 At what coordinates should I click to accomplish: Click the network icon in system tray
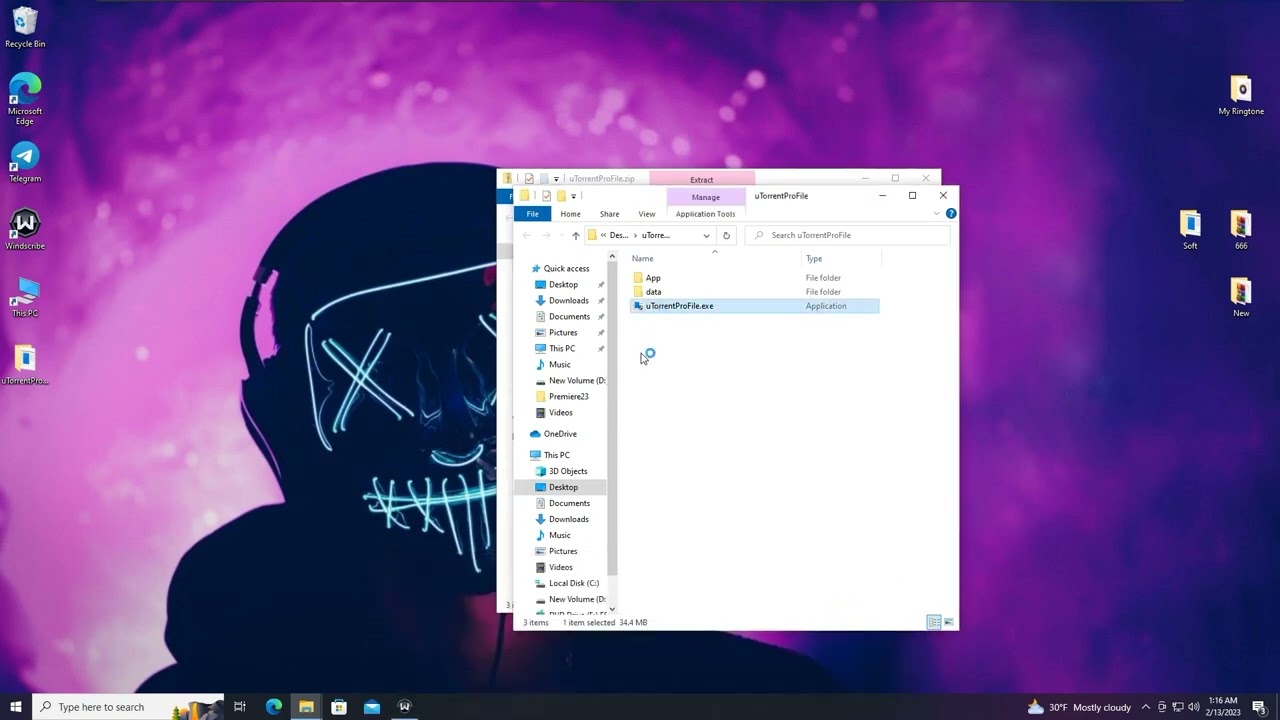(x=1177, y=707)
